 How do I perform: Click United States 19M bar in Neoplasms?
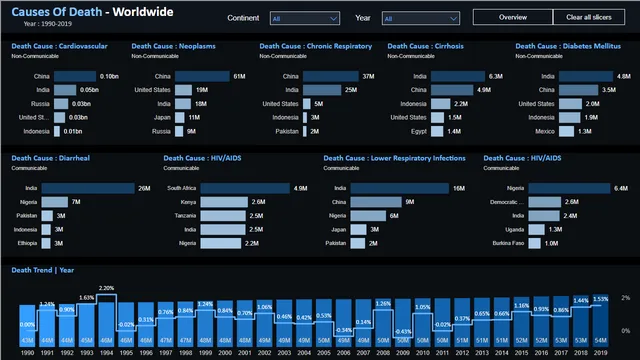(x=183, y=90)
